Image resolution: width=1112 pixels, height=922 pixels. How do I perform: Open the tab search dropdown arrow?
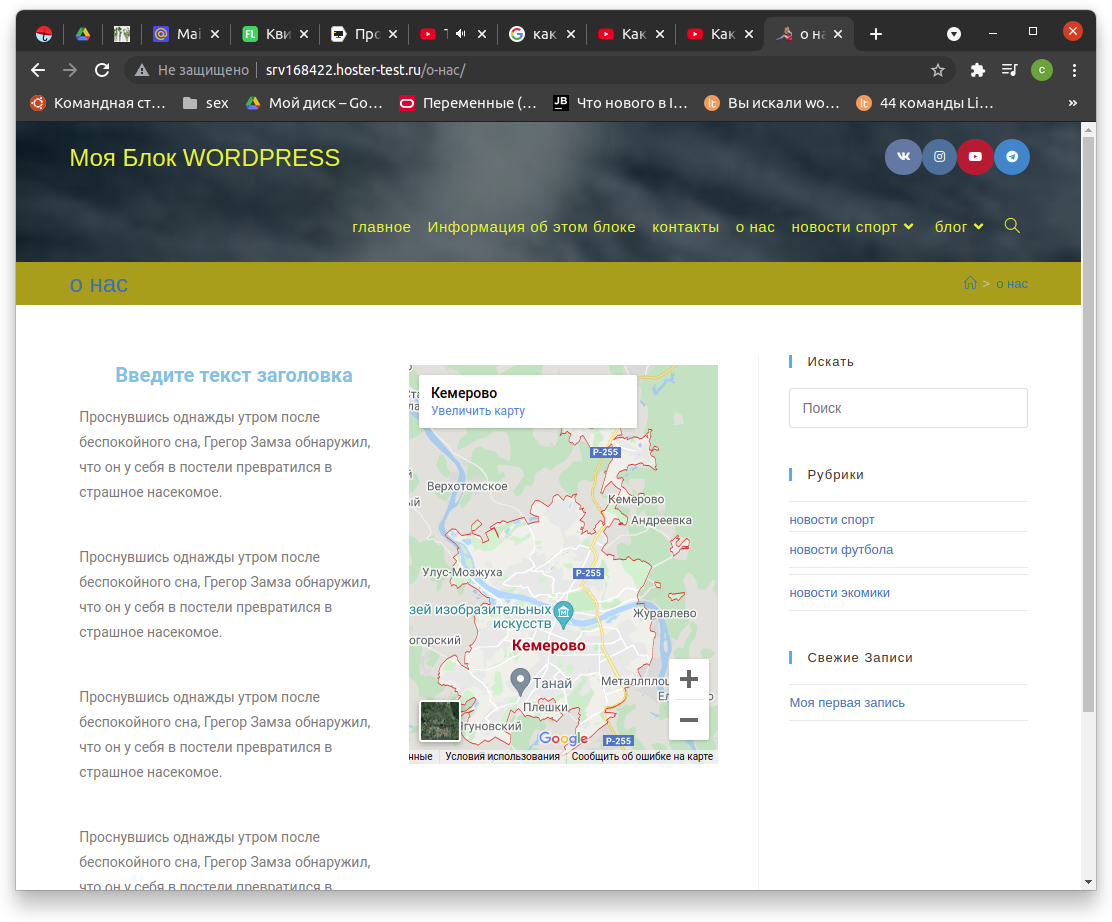(954, 34)
